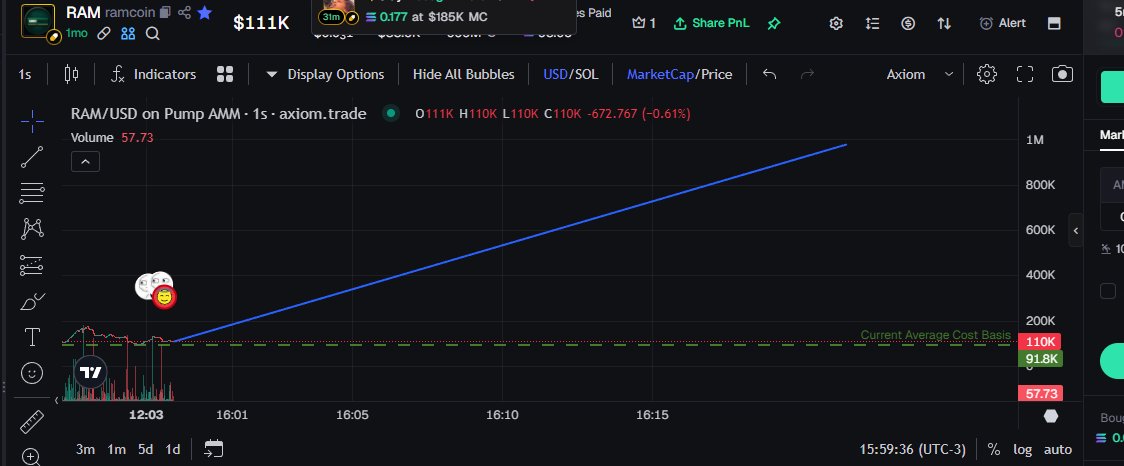The width and height of the screenshot is (1124, 466).
Task: Change the candlestick chart style
Action: tap(71, 74)
